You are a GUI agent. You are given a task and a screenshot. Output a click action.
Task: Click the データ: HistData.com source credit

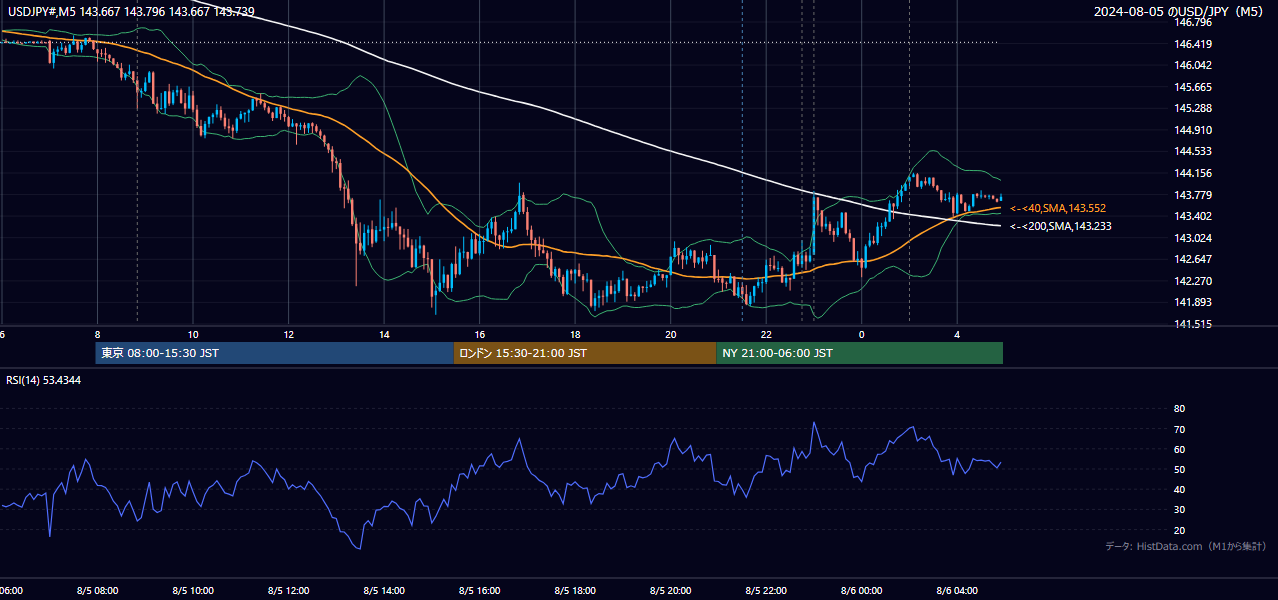1186,546
